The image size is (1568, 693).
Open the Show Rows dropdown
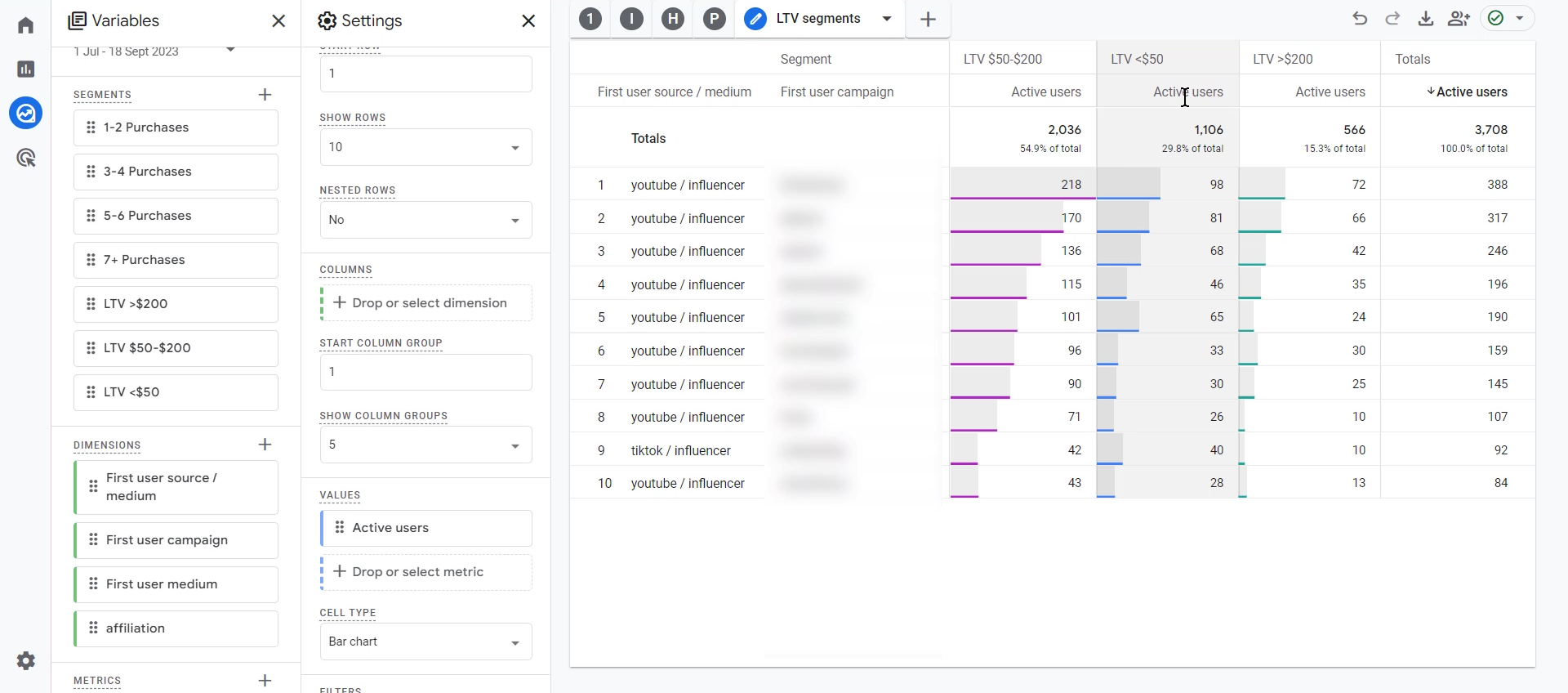(x=425, y=147)
